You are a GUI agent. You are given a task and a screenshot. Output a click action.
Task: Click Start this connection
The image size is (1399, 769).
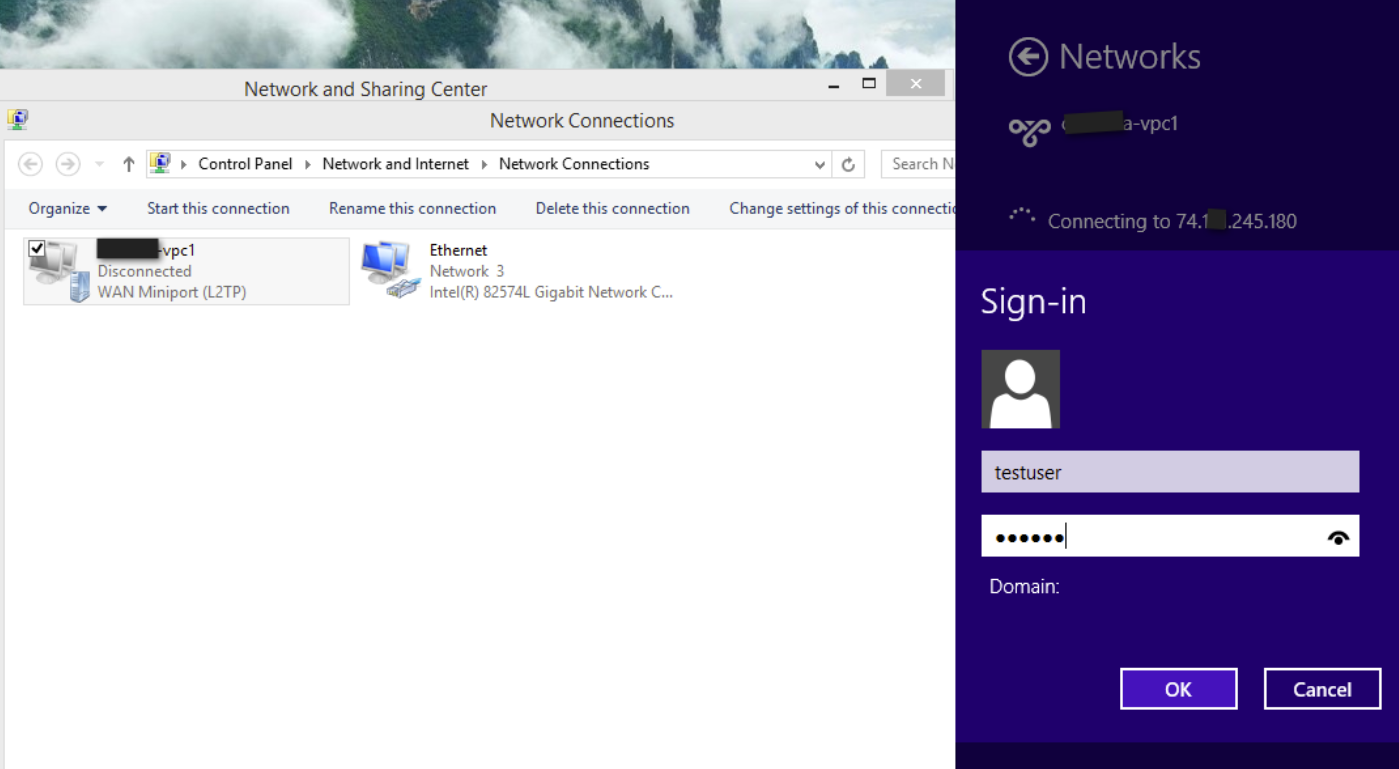pyautogui.click(x=217, y=208)
